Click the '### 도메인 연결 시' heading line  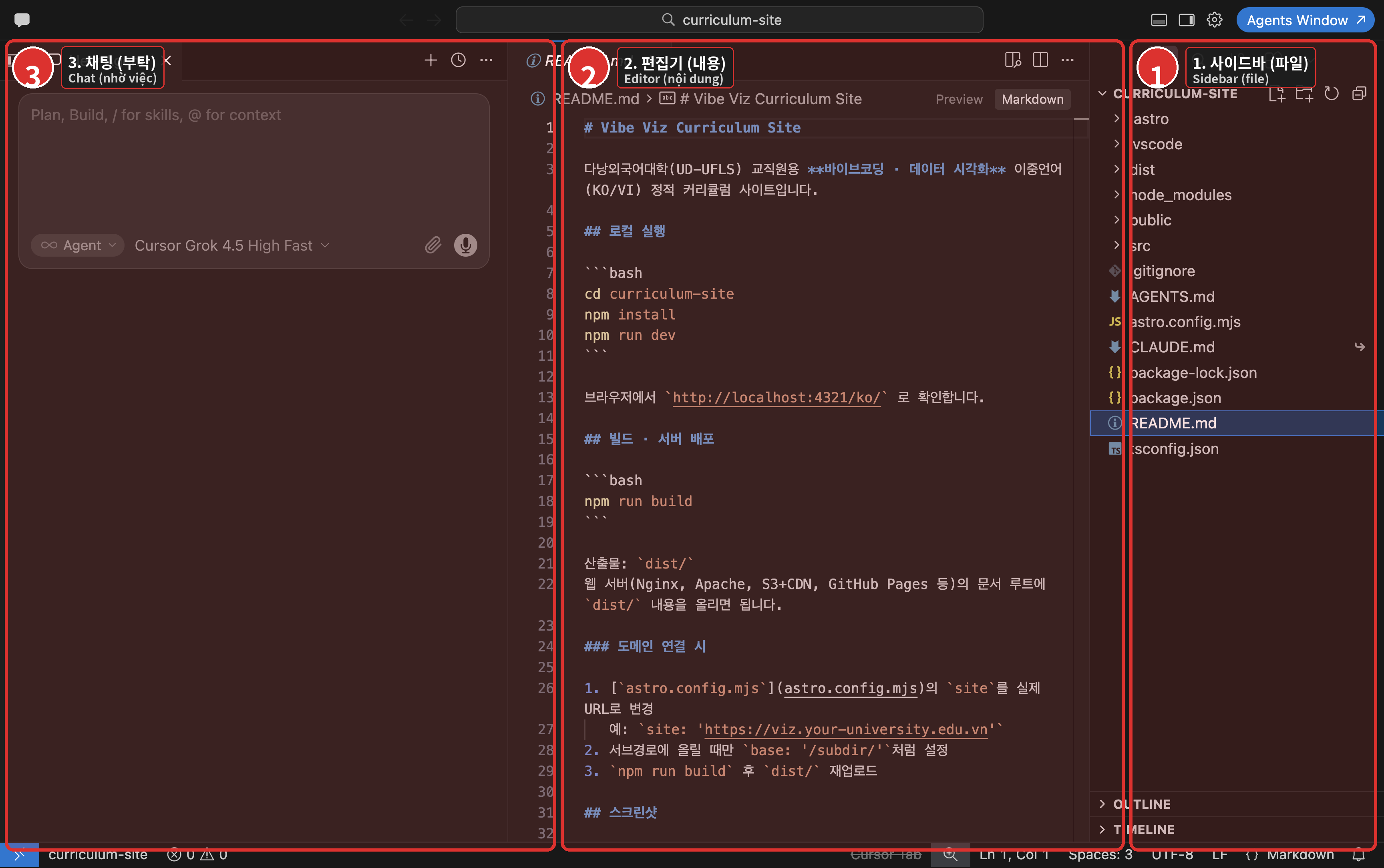(x=645, y=646)
